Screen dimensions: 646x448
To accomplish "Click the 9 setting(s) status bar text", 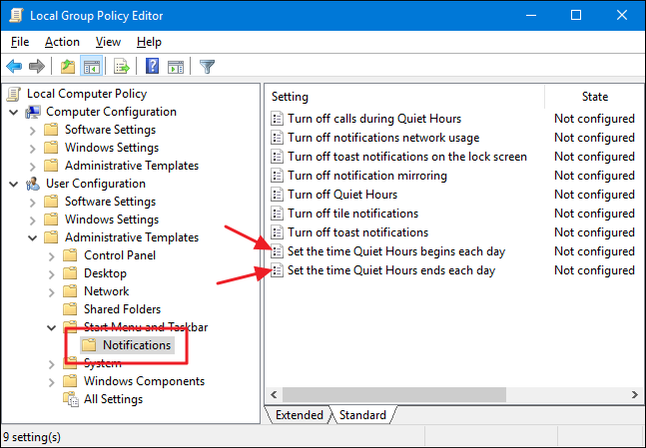I will [32, 436].
